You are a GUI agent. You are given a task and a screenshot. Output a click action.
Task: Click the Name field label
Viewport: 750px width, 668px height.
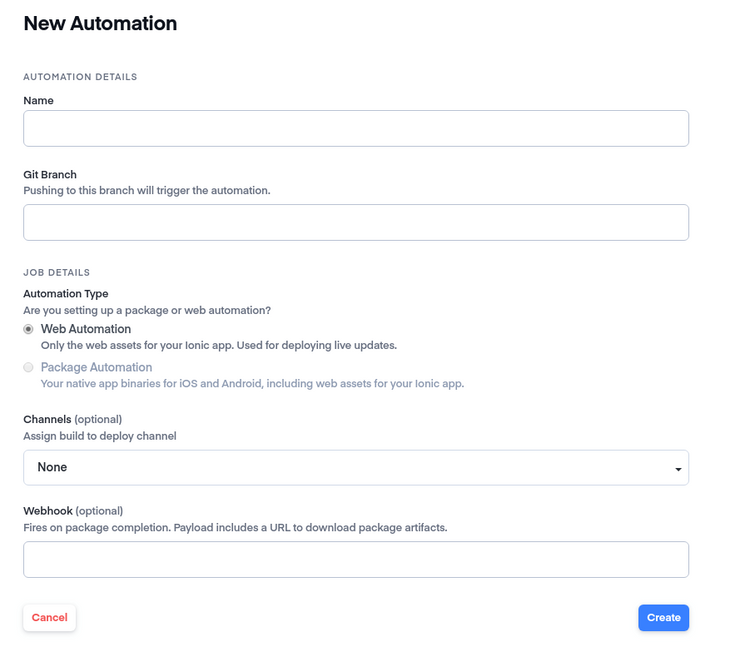(38, 100)
